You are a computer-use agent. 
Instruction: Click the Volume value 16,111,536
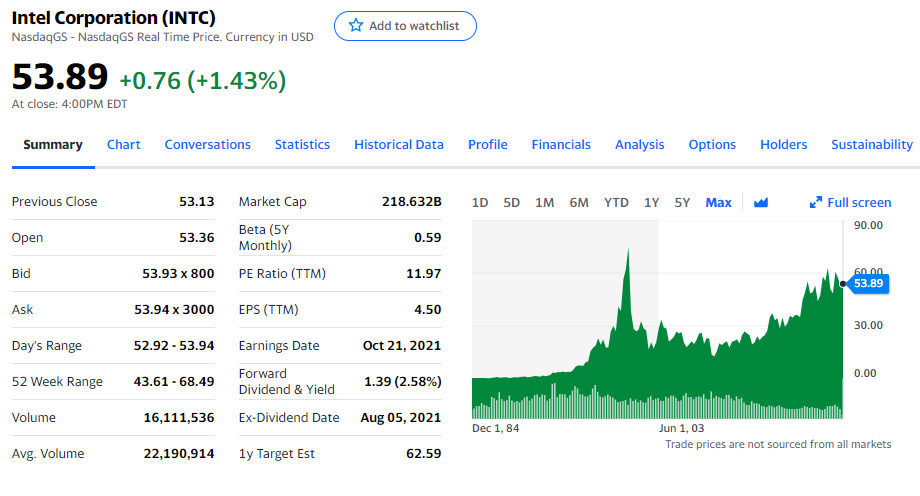click(x=179, y=417)
